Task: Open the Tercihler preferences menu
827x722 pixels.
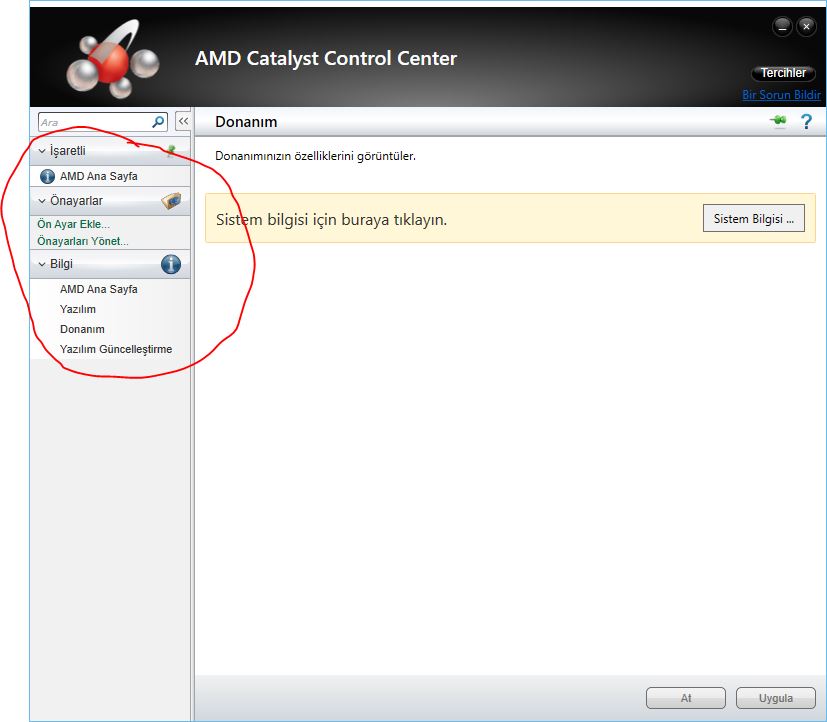Action: pyautogui.click(x=783, y=73)
